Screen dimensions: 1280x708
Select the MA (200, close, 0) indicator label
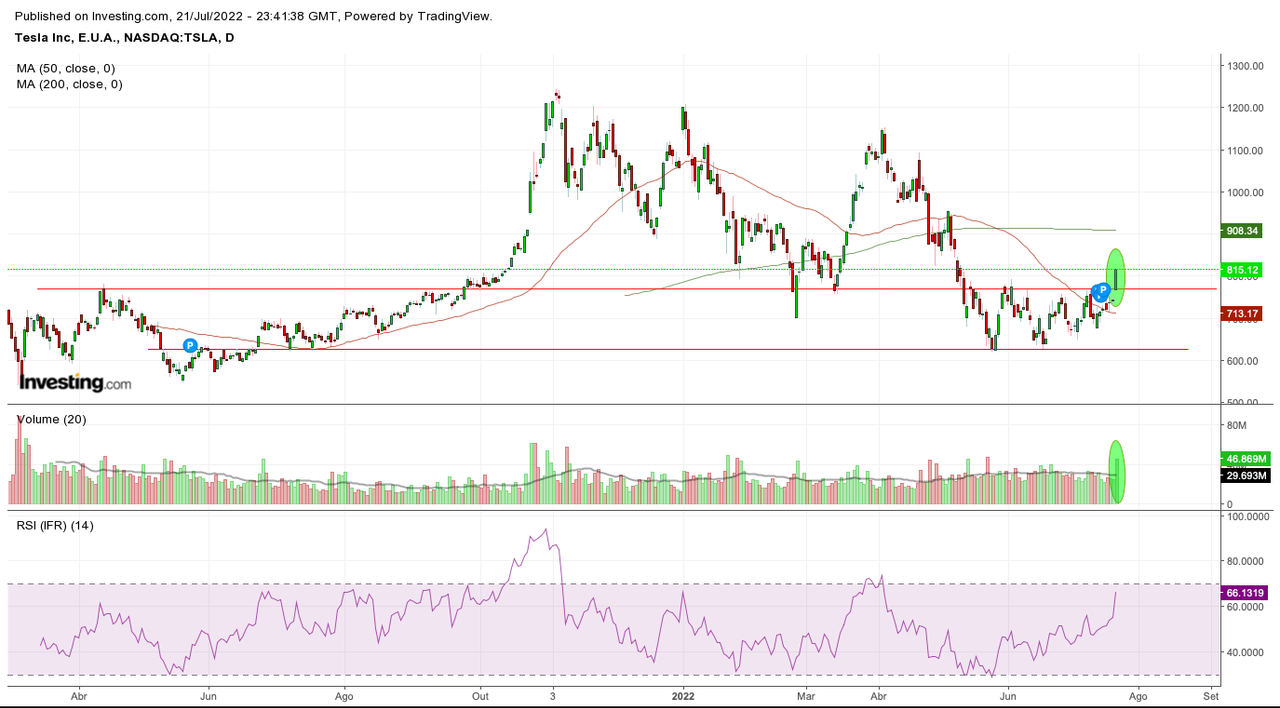coord(69,85)
